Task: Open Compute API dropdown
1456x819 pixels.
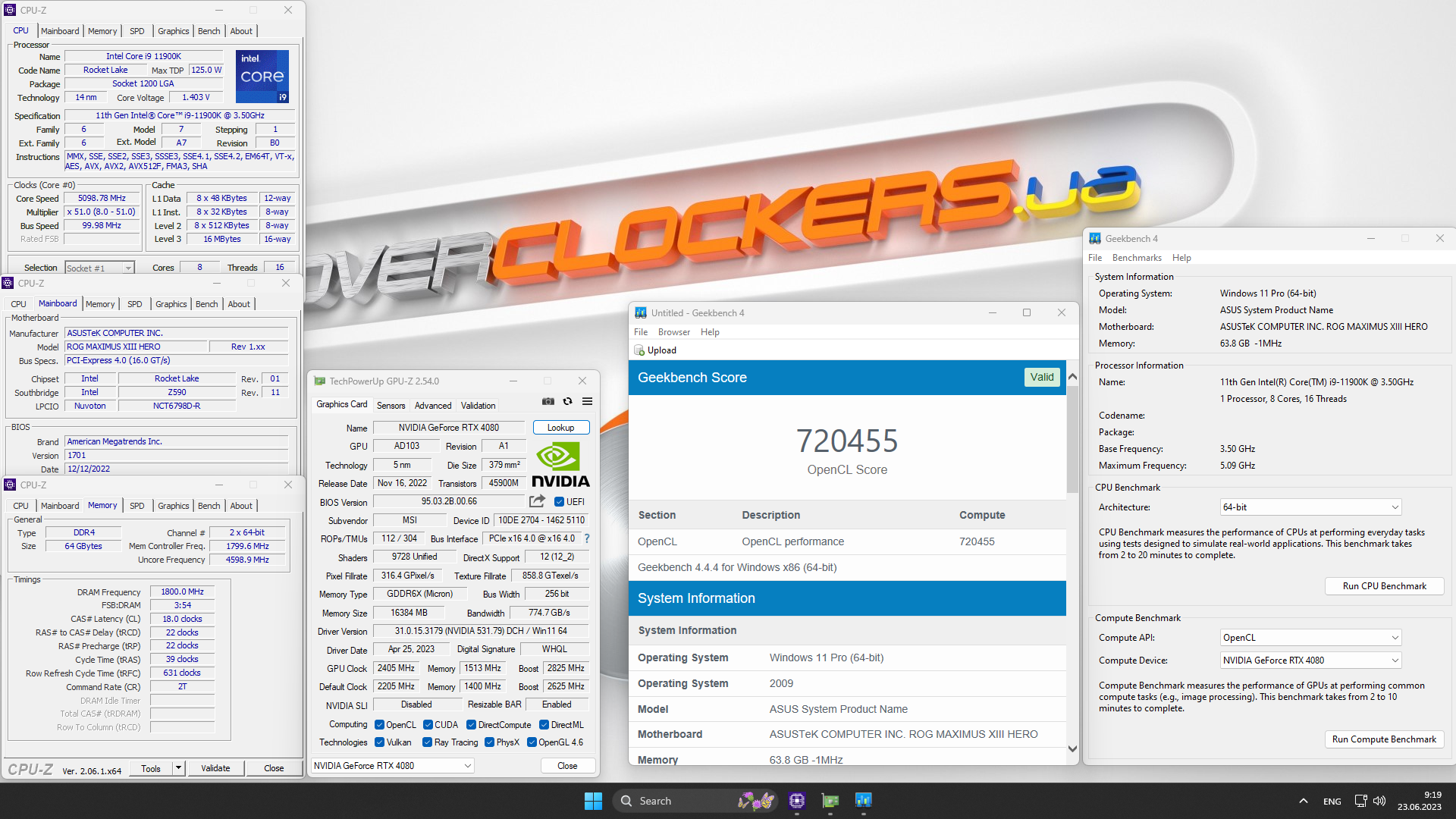Action: click(x=1310, y=638)
